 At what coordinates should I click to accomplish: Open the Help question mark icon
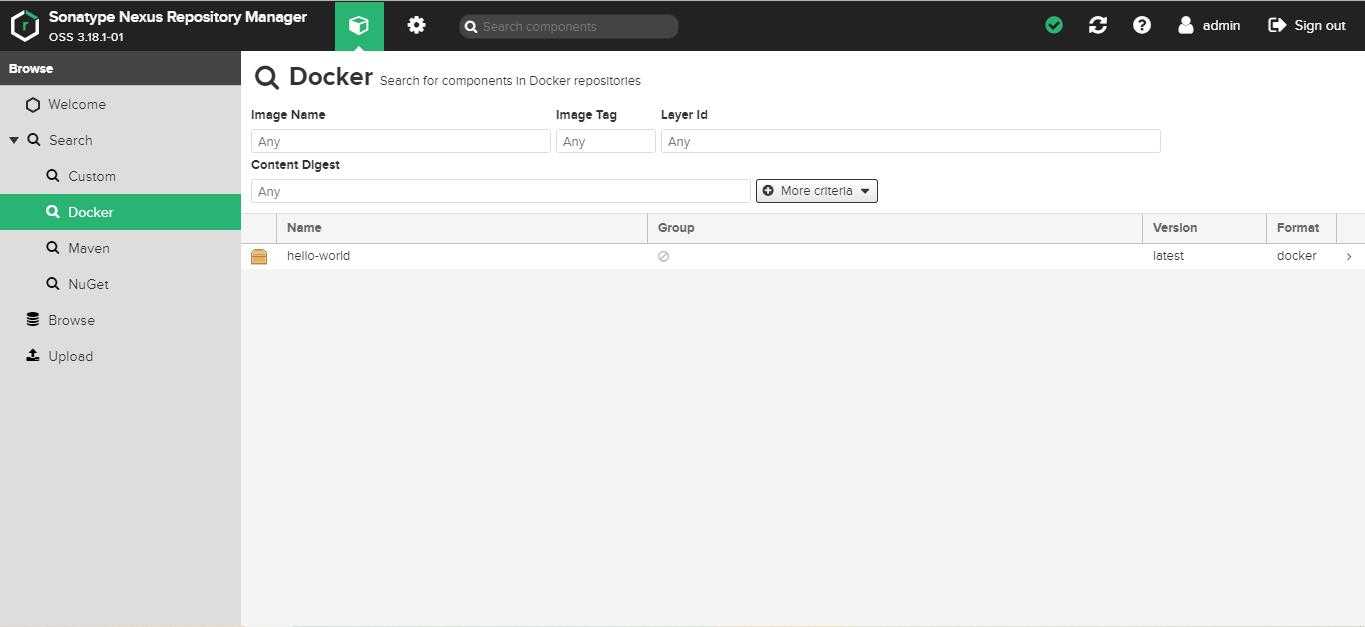pyautogui.click(x=1142, y=25)
